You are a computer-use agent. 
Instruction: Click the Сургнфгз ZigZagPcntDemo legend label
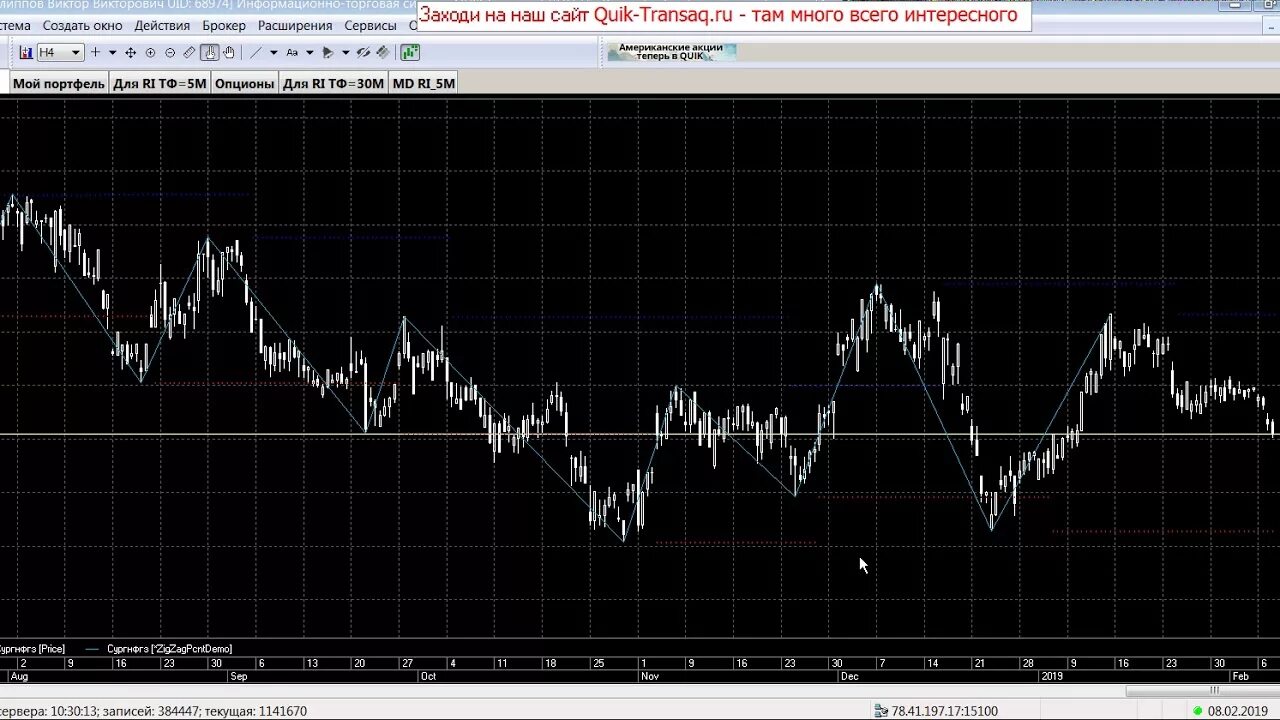pyautogui.click(x=169, y=649)
